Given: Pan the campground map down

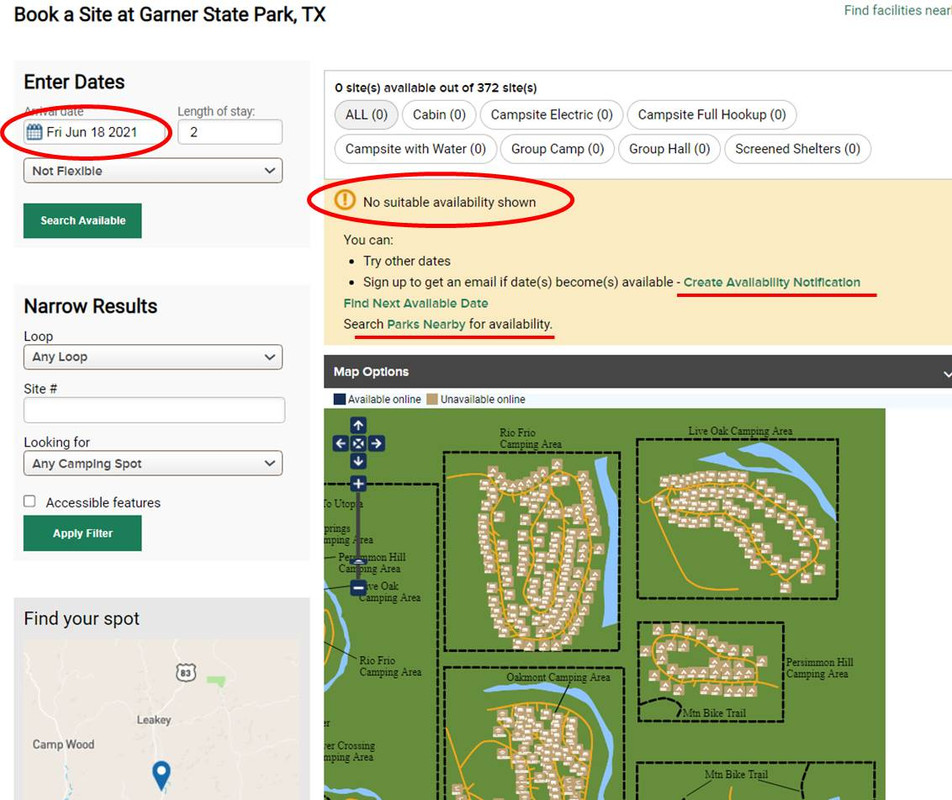Looking at the screenshot, I should tap(358, 461).
